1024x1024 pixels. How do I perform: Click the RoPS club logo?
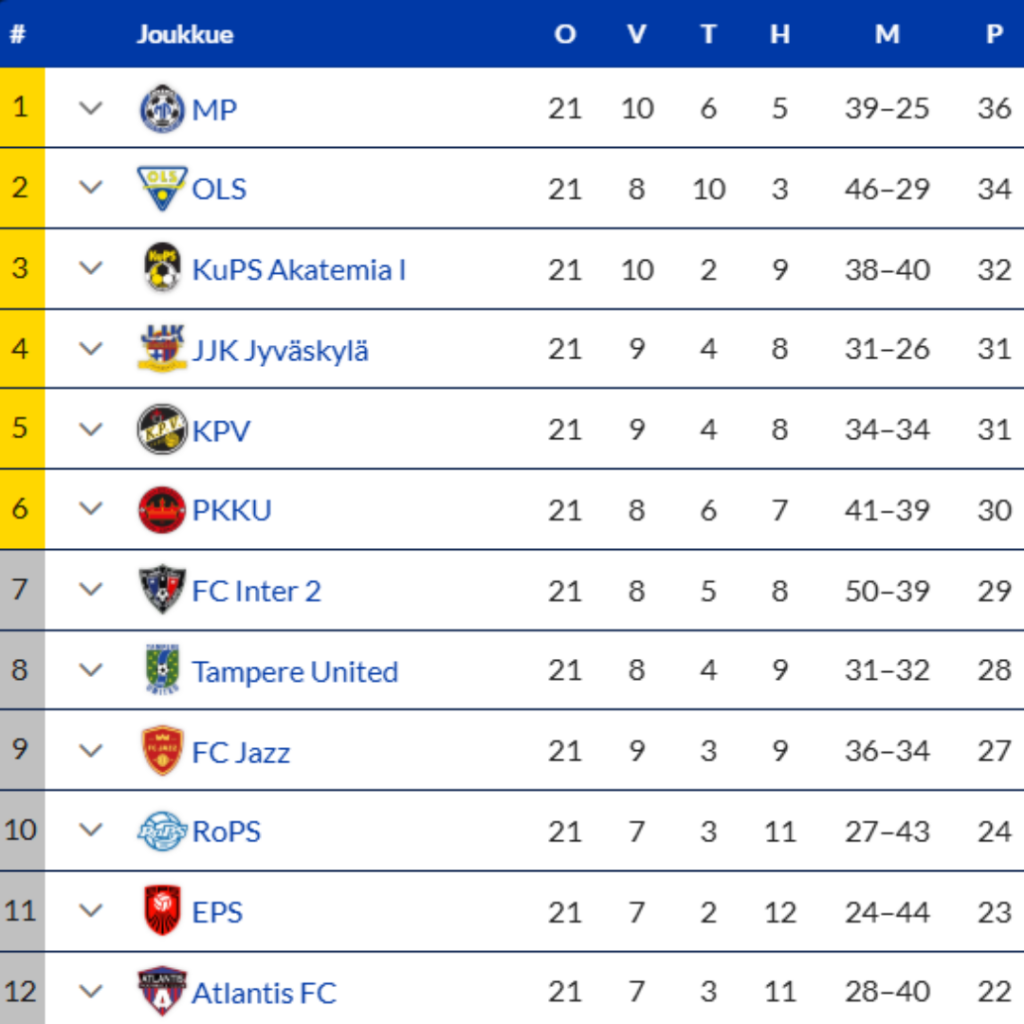[x=161, y=831]
